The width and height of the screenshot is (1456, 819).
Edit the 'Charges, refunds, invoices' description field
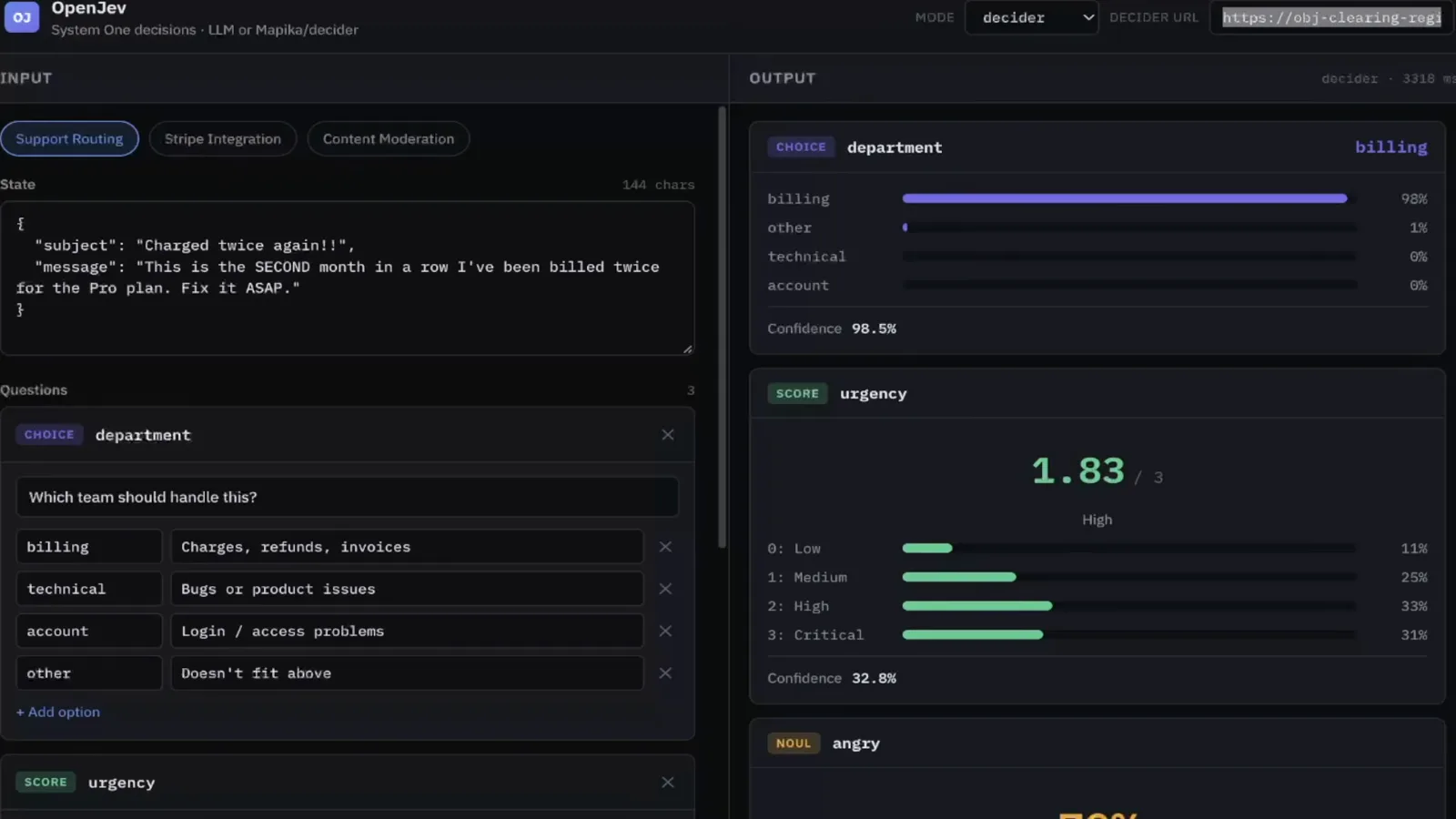coord(407,547)
